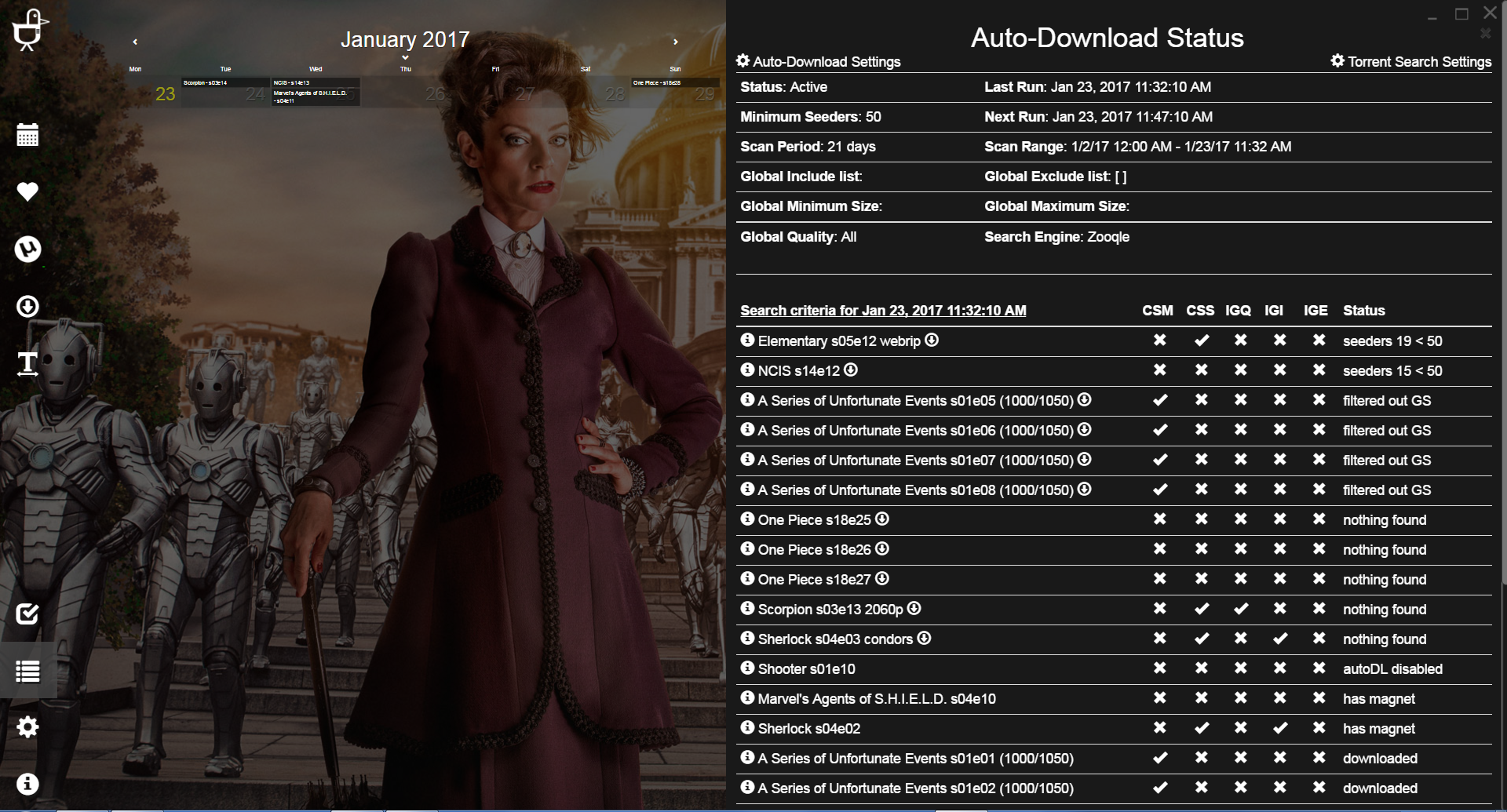Click the 'Global Quality: All' entry
This screenshot has height=812, width=1507.
(798, 237)
